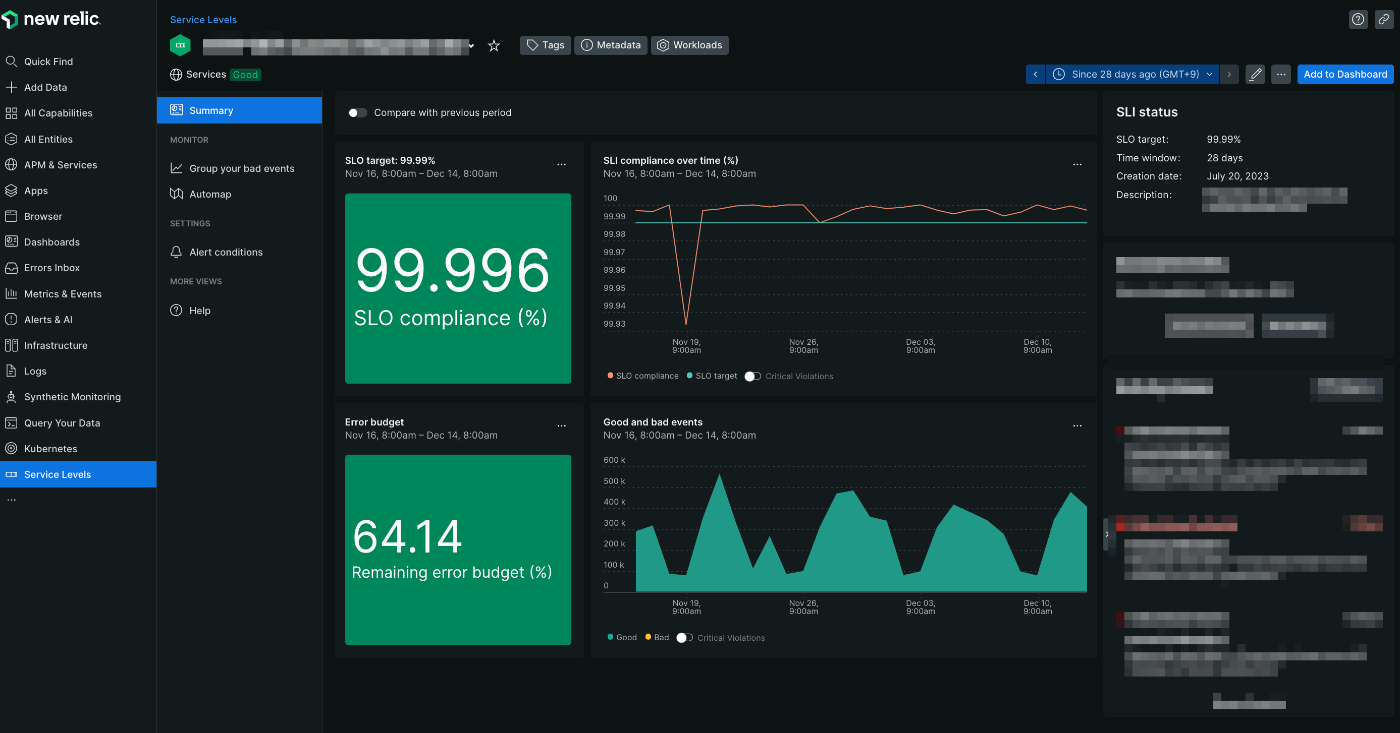The image size is (1400, 733).
Task: Open Error budget widget options menu
Action: point(562,425)
